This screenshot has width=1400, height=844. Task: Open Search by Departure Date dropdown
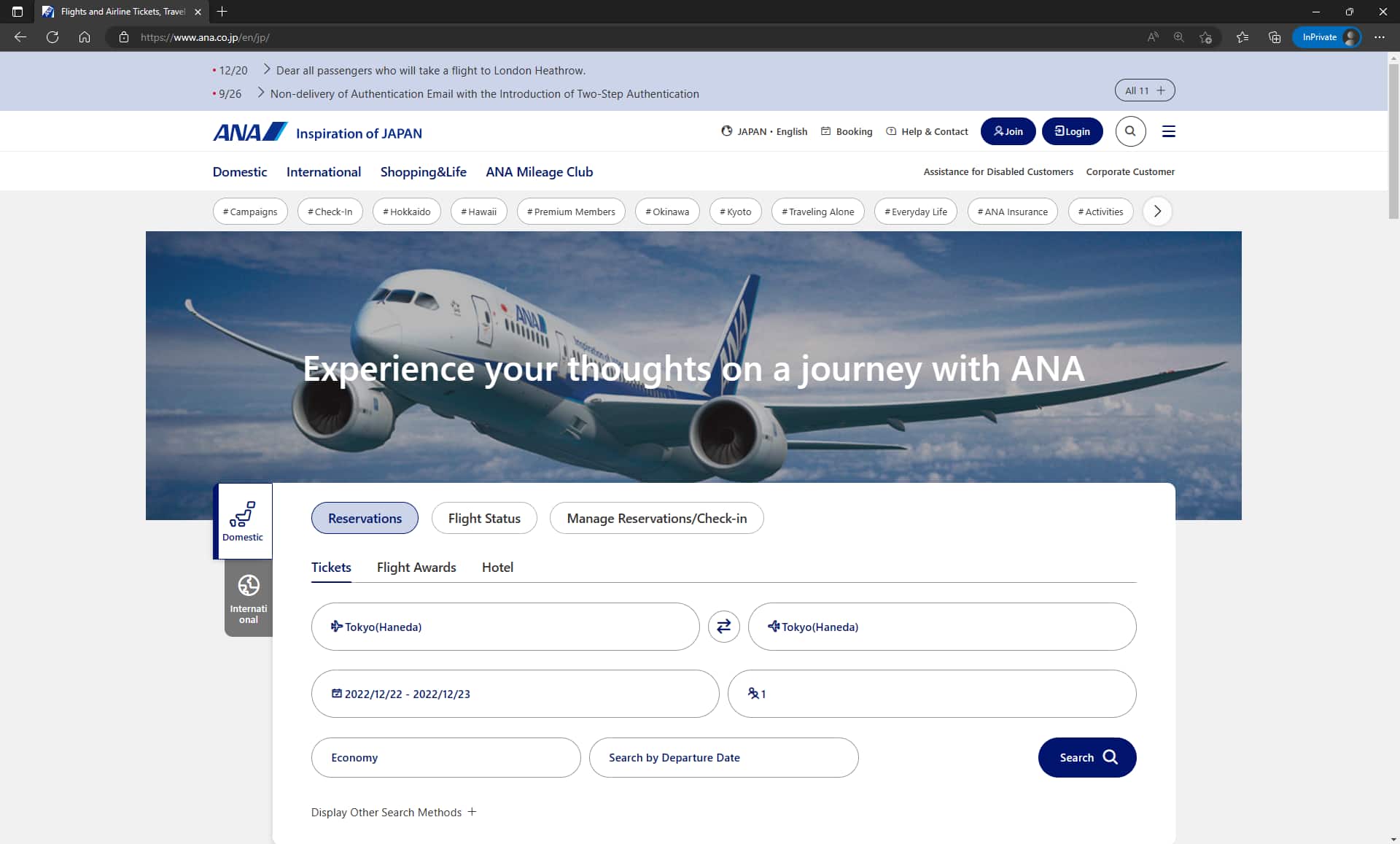coord(724,757)
